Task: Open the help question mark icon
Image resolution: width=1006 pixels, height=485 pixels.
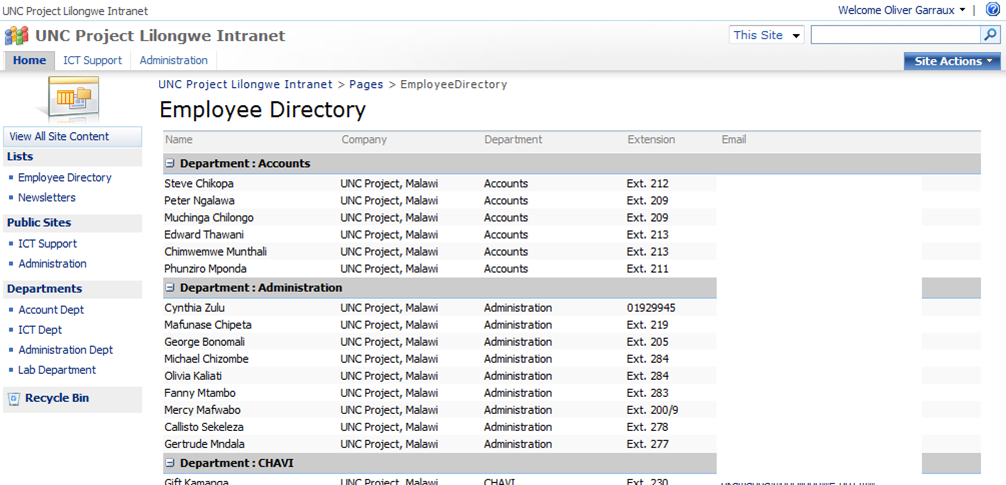Action: [993, 10]
